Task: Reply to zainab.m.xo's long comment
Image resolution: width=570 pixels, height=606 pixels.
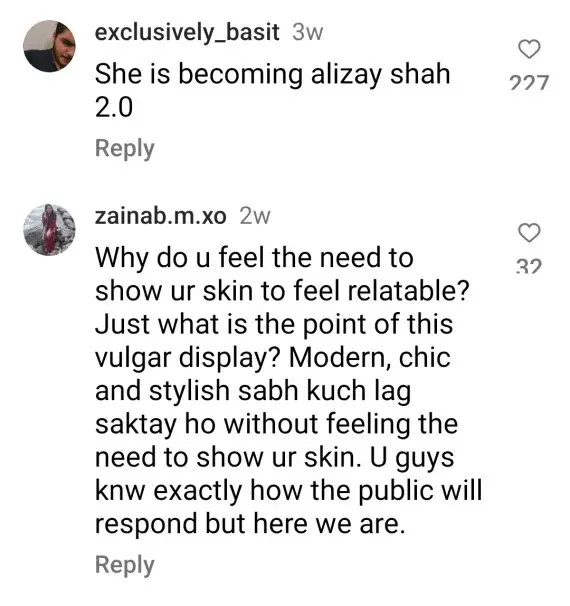Action: [x=125, y=565]
